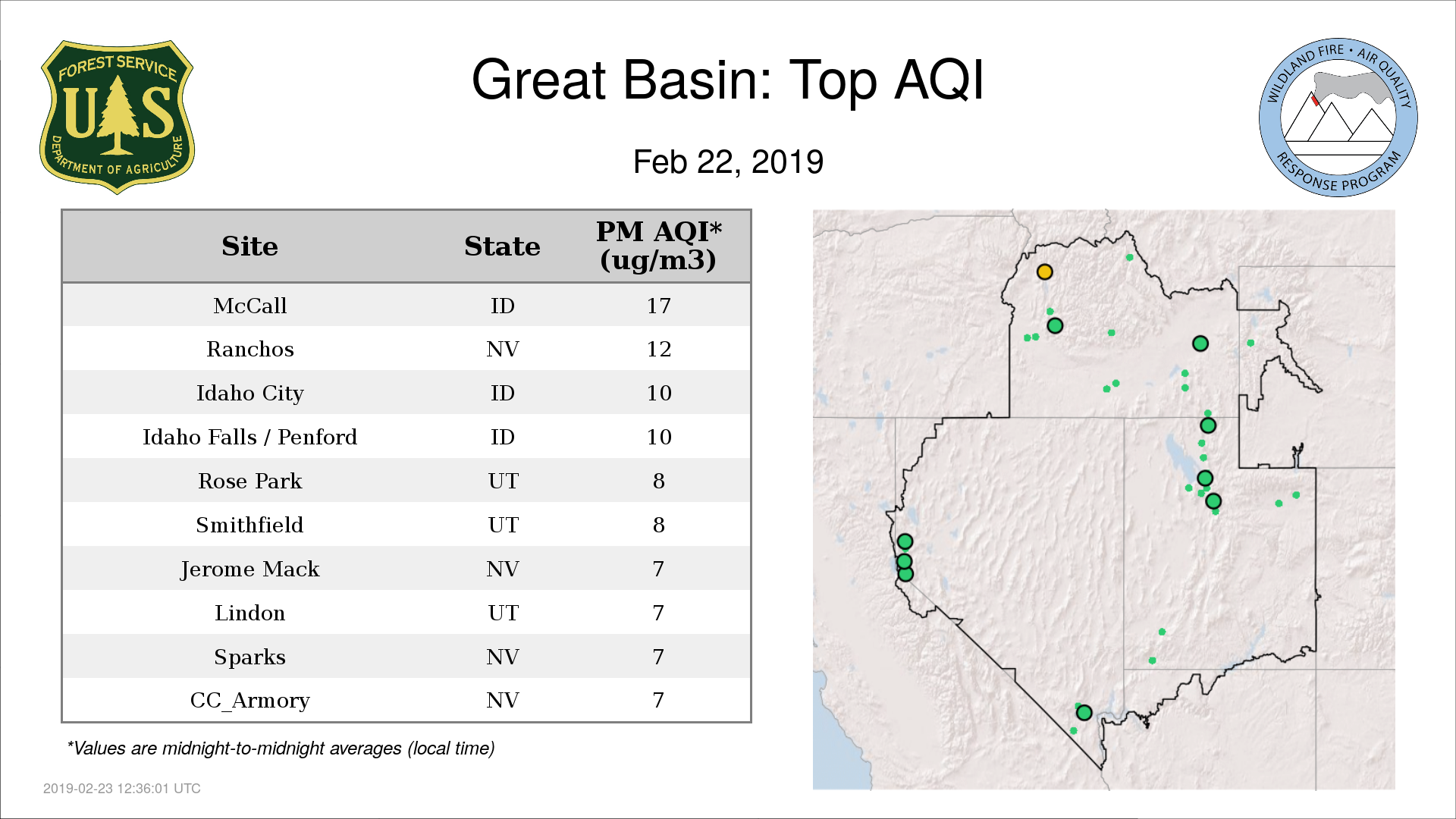The height and width of the screenshot is (819, 1456).
Task: Select the "McCall" site cell
Action: pos(249,306)
